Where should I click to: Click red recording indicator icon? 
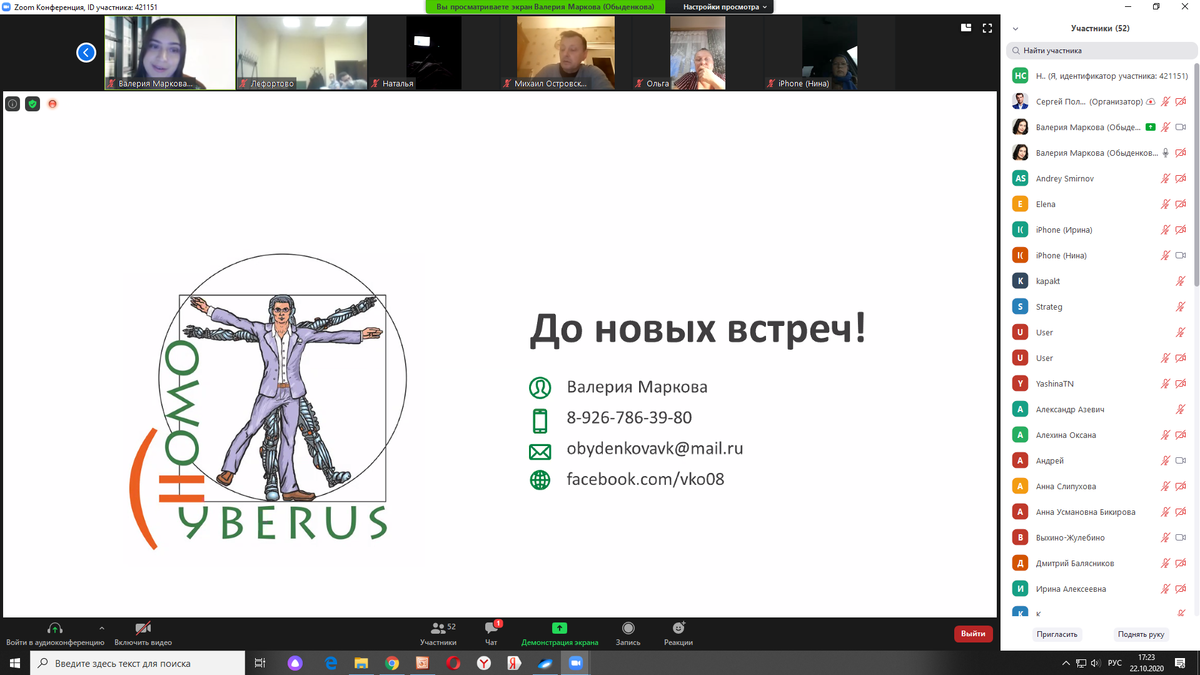tap(52, 103)
